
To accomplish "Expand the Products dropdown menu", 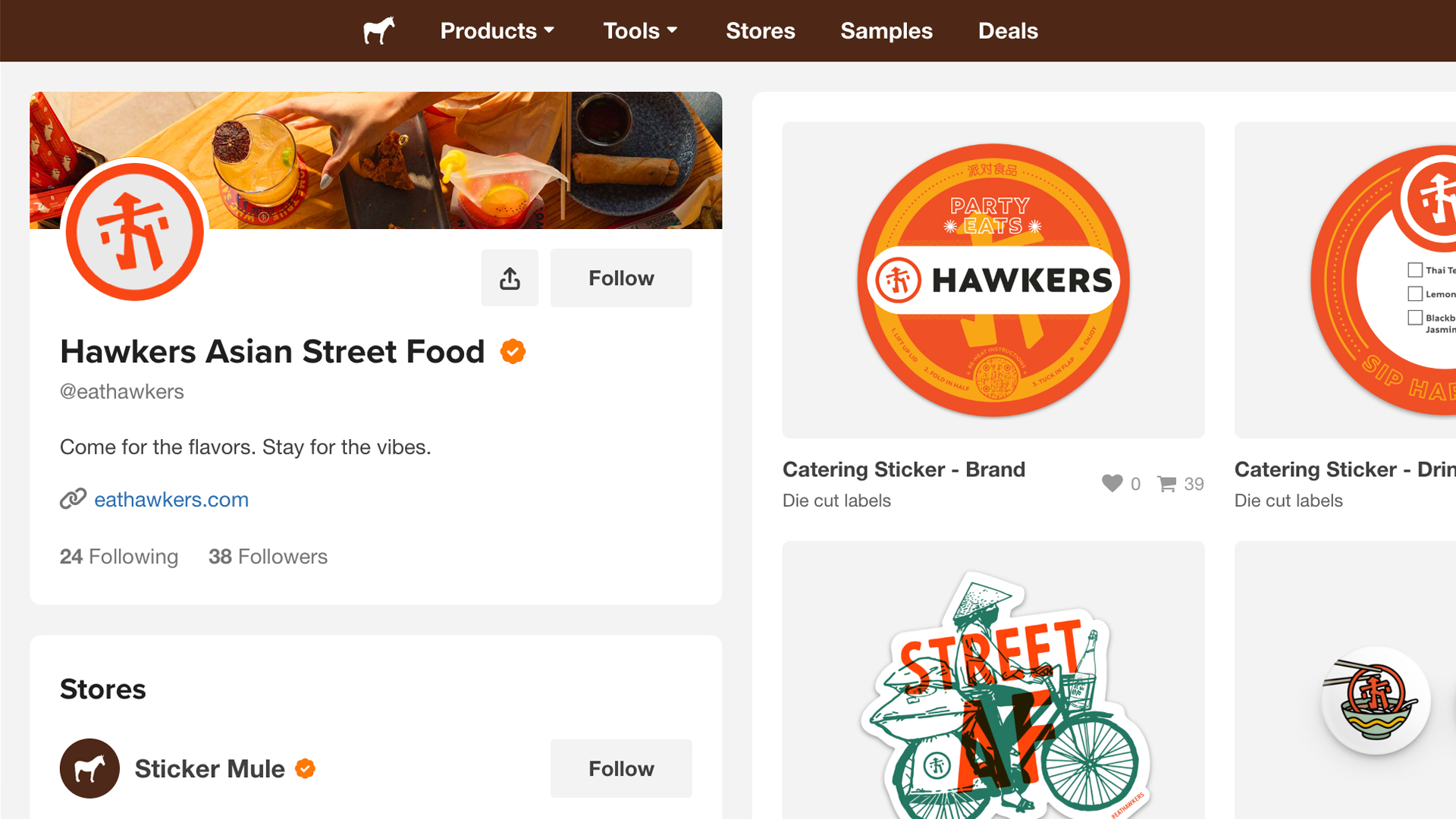I will 497,31.
